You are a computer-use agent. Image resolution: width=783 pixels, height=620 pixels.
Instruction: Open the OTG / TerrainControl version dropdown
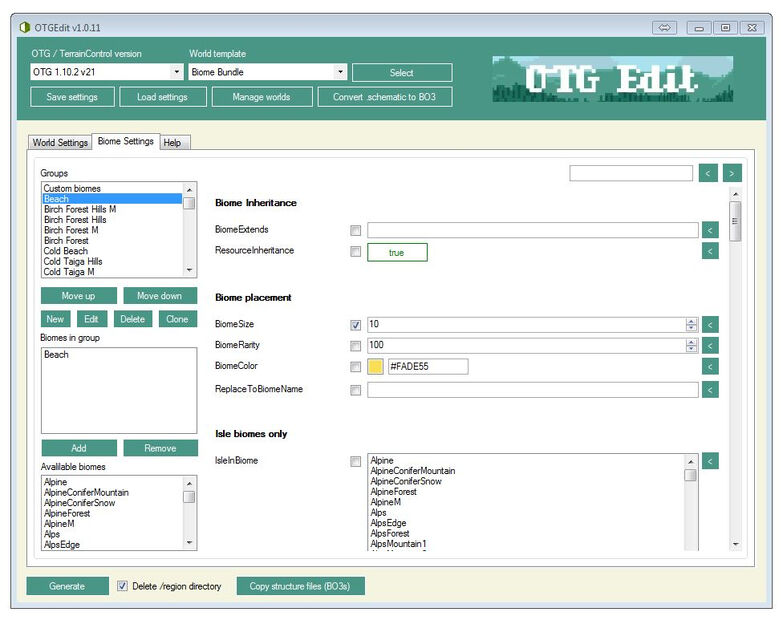(176, 72)
